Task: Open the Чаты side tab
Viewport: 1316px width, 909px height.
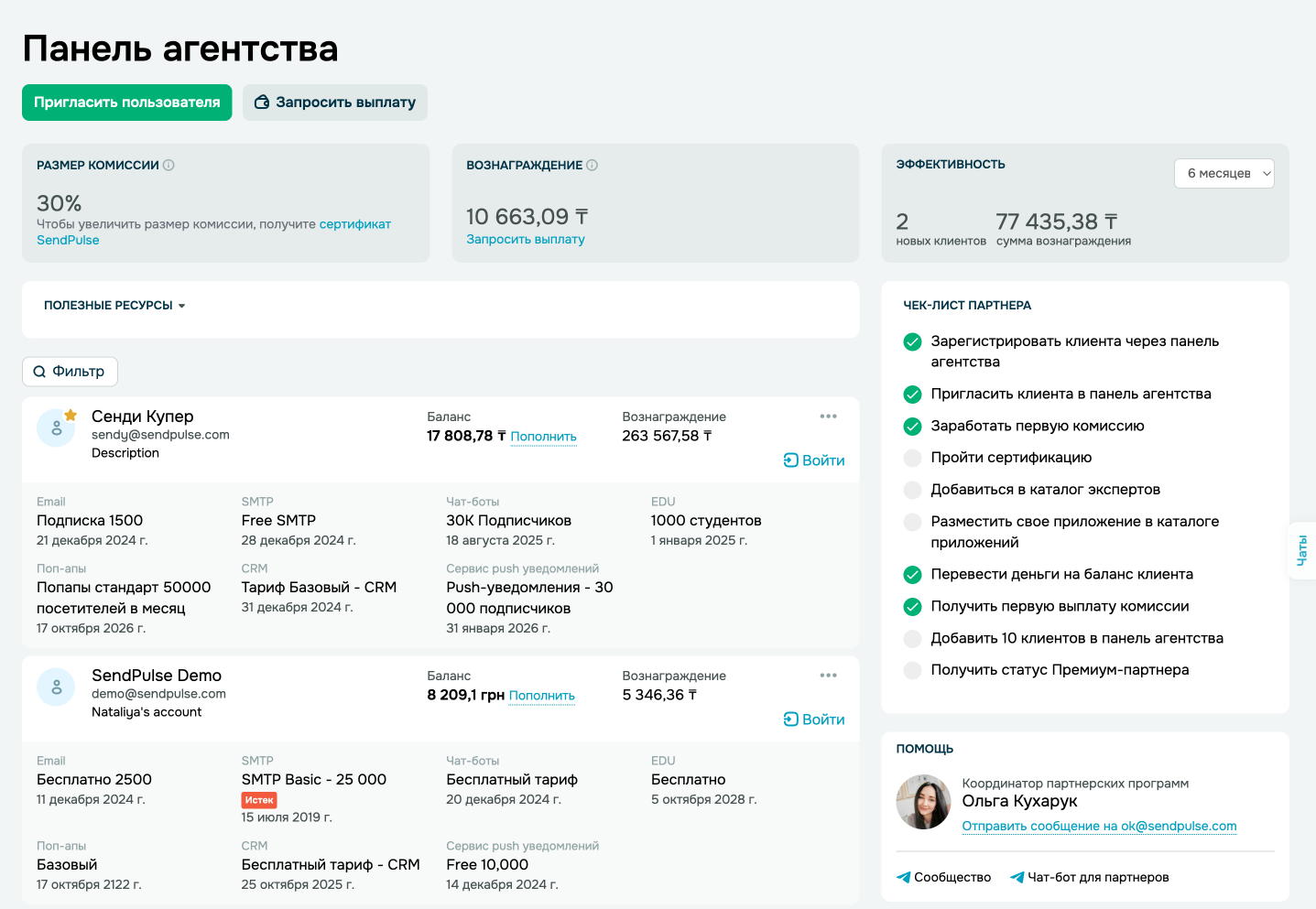Action: click(1301, 550)
